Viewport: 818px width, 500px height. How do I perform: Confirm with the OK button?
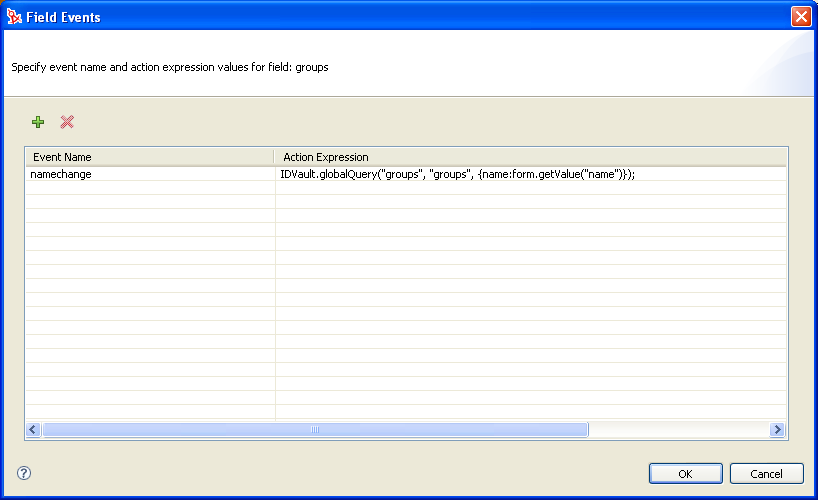(685, 473)
